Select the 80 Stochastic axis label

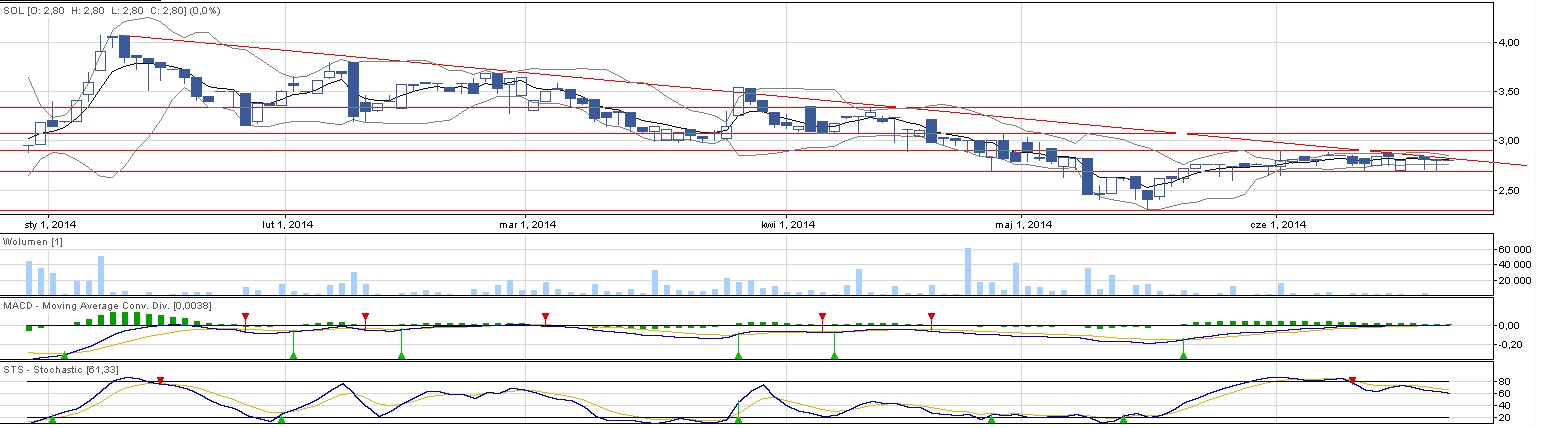click(1502, 382)
